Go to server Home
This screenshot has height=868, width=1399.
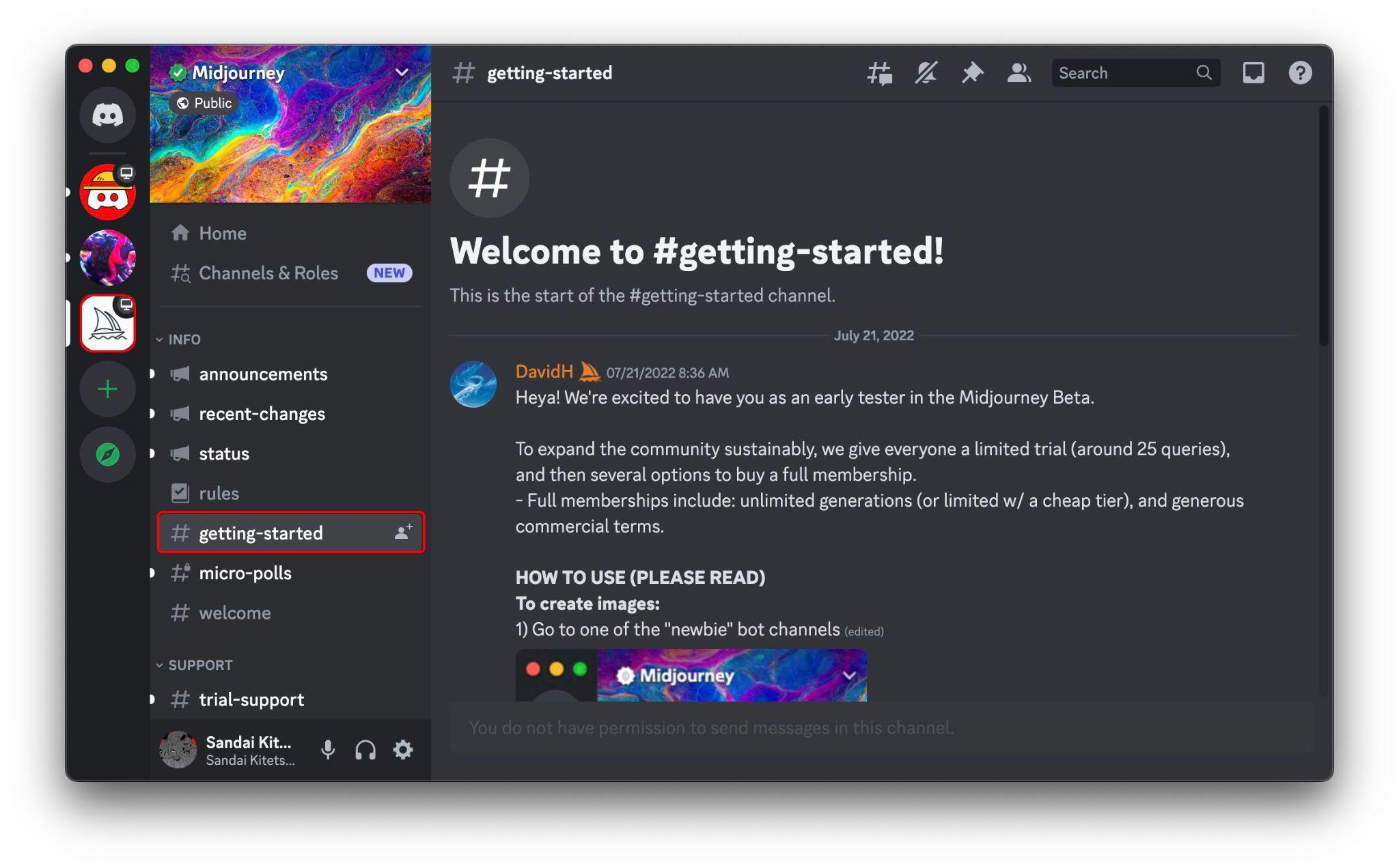(x=290, y=234)
